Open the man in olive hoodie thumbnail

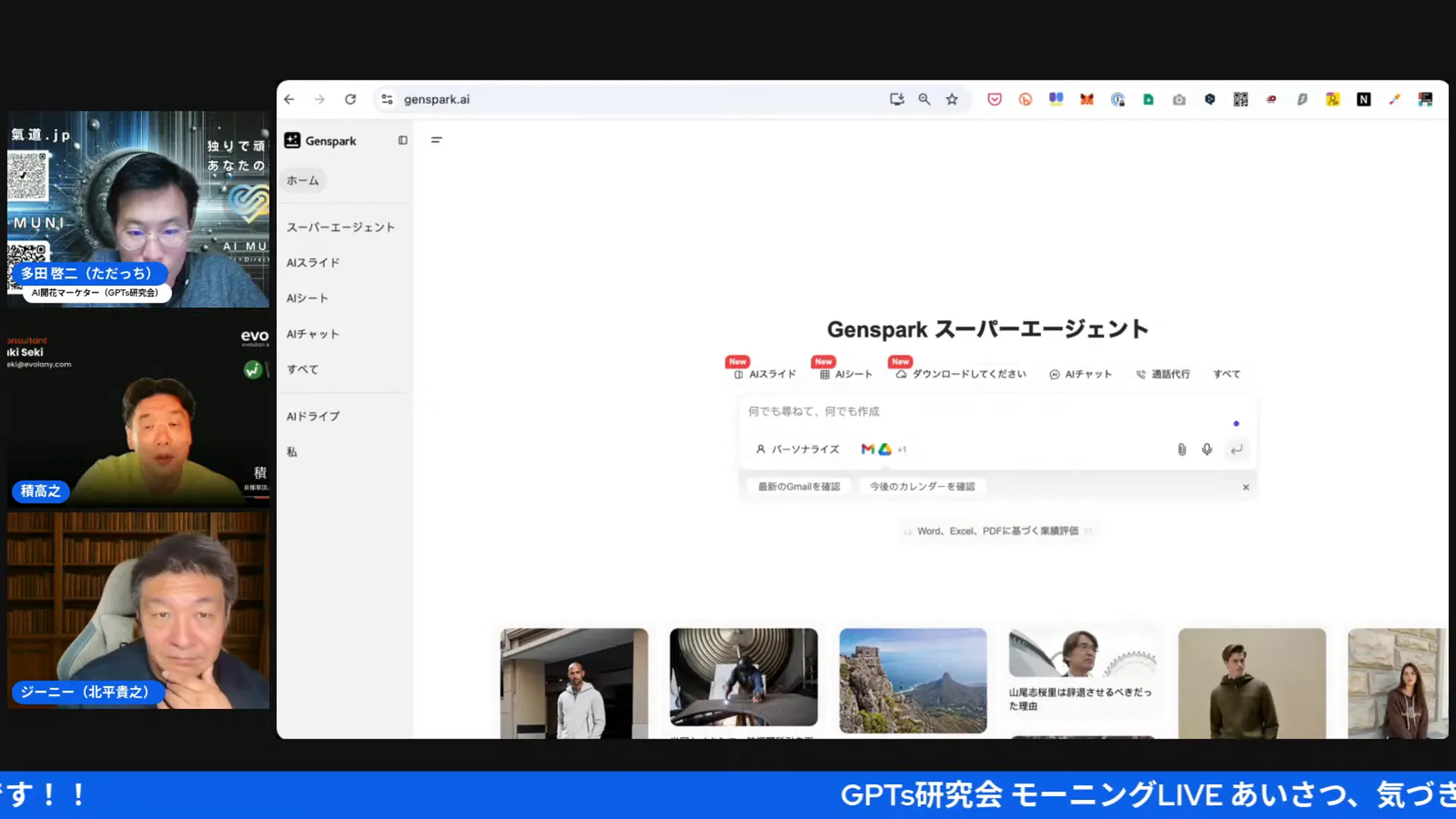point(1252,682)
